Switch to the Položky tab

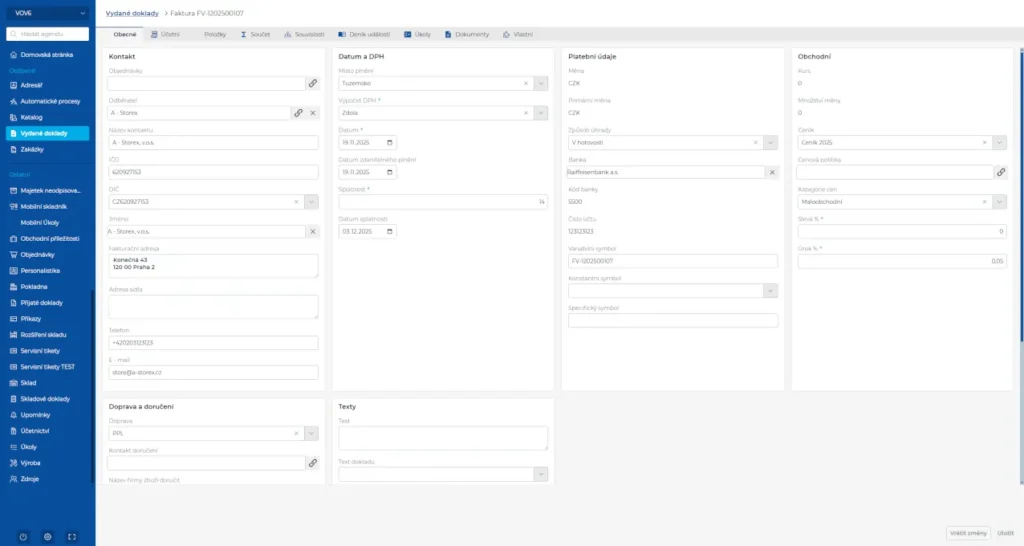[214, 34]
